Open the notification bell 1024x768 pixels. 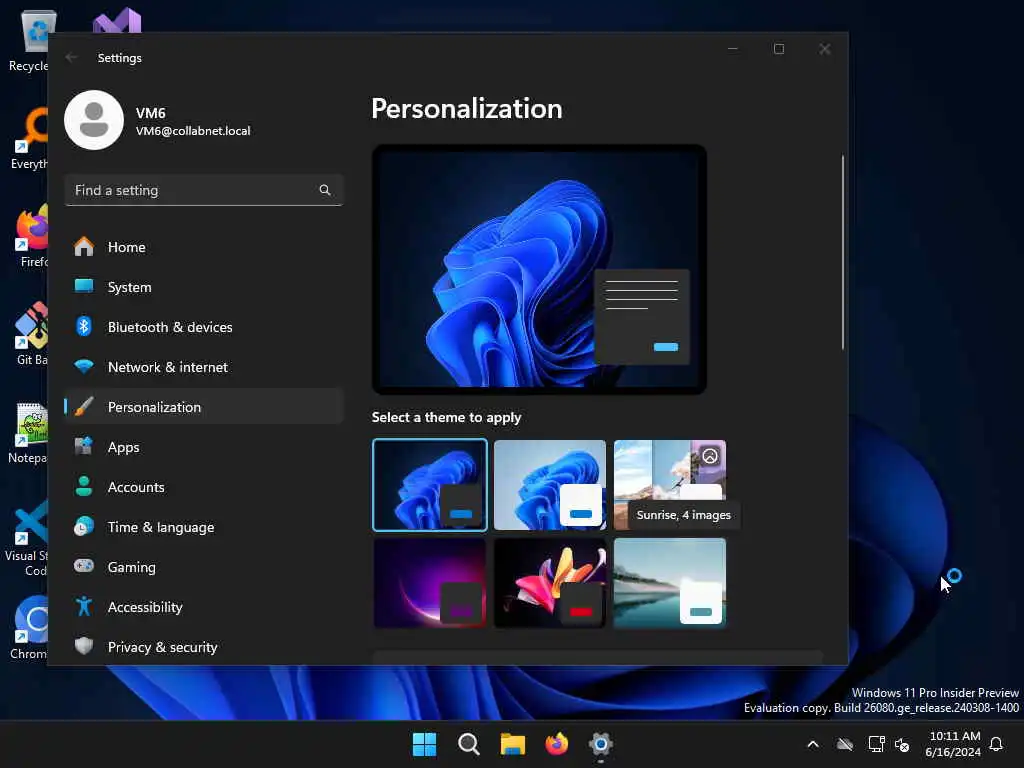pyautogui.click(x=996, y=744)
